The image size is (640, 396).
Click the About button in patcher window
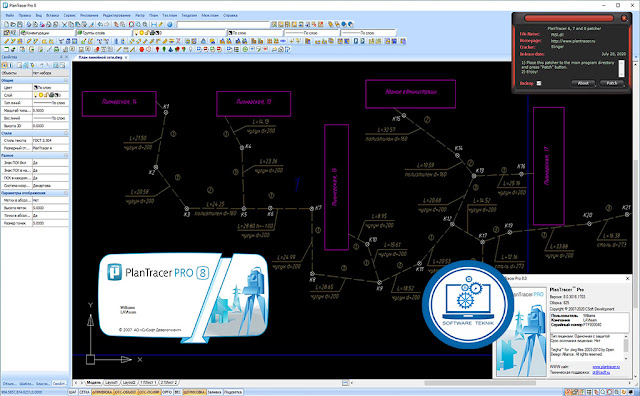[583, 83]
